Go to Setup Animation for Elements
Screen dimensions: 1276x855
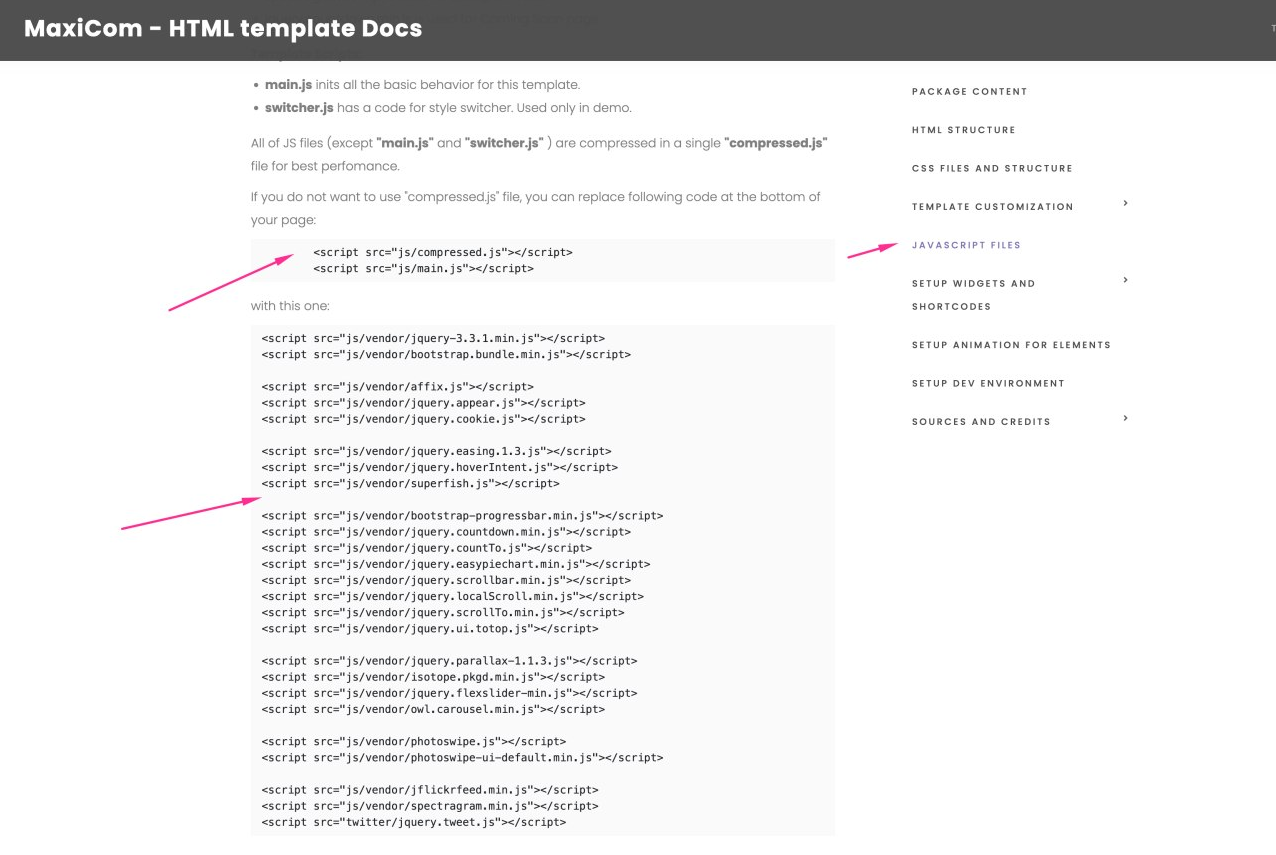[1011, 345]
